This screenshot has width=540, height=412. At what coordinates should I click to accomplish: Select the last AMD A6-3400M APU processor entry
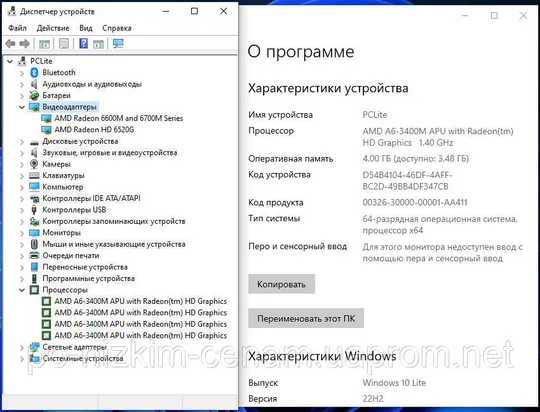click(x=141, y=335)
